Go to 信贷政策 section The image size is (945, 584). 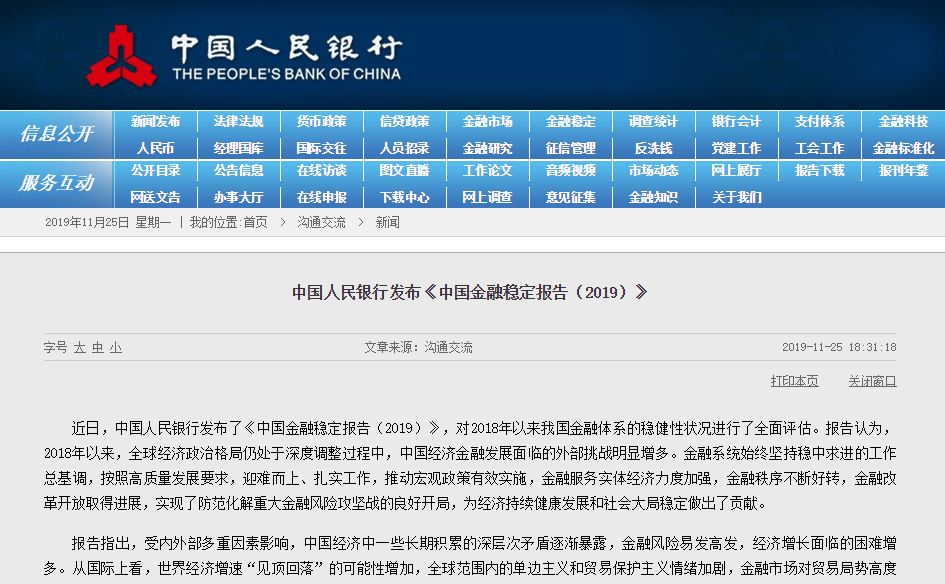click(x=404, y=121)
